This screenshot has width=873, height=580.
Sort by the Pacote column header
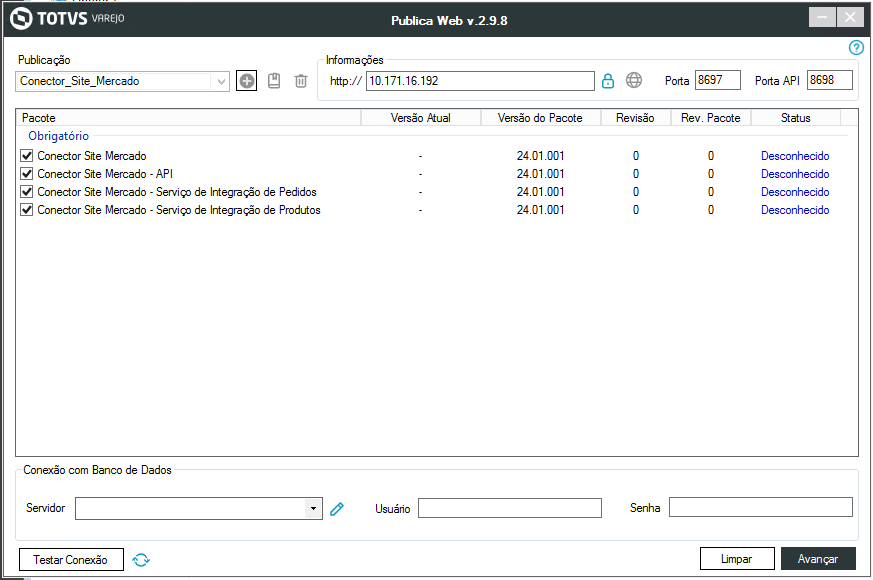[188, 118]
